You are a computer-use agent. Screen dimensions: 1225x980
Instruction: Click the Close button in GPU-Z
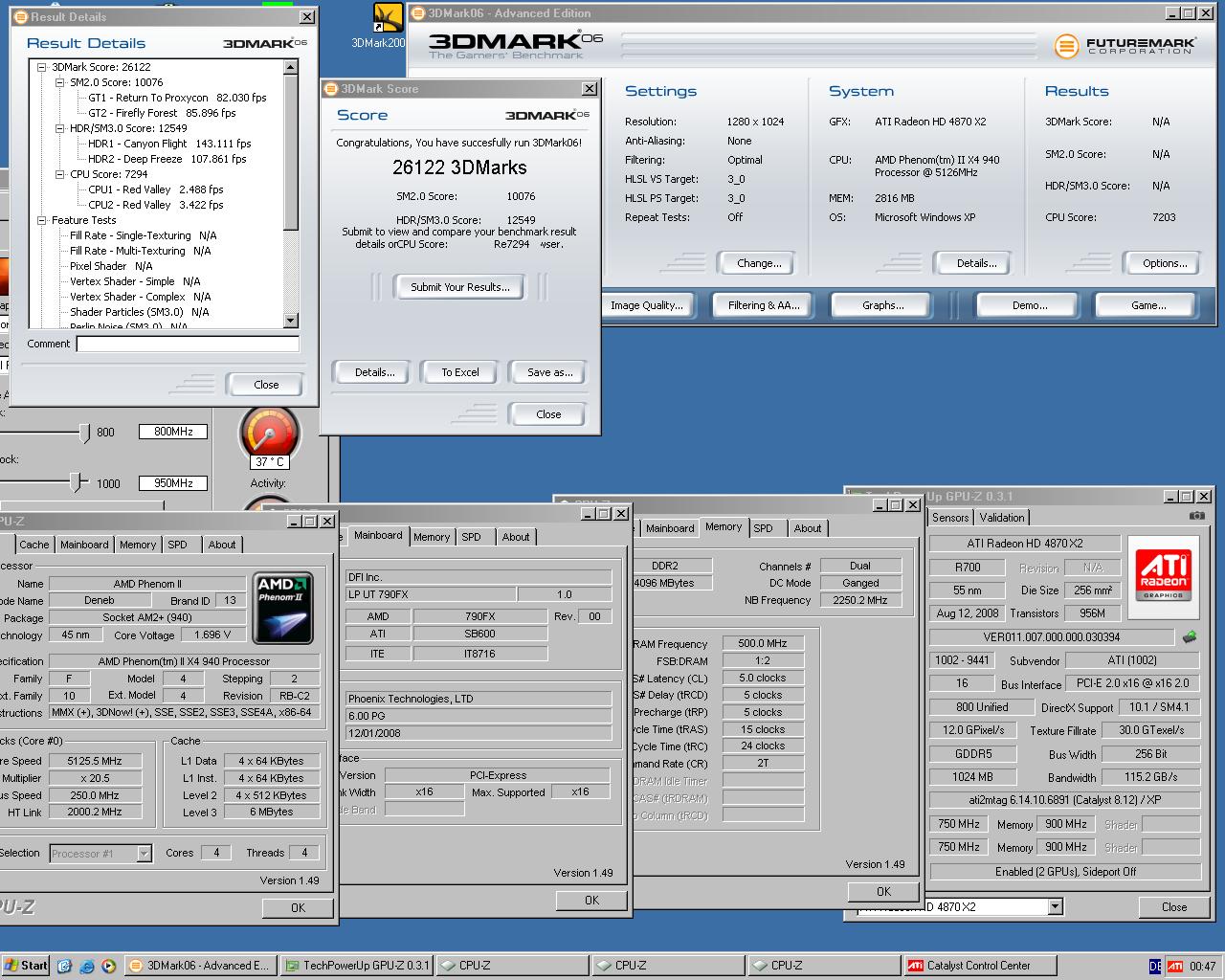1174,906
